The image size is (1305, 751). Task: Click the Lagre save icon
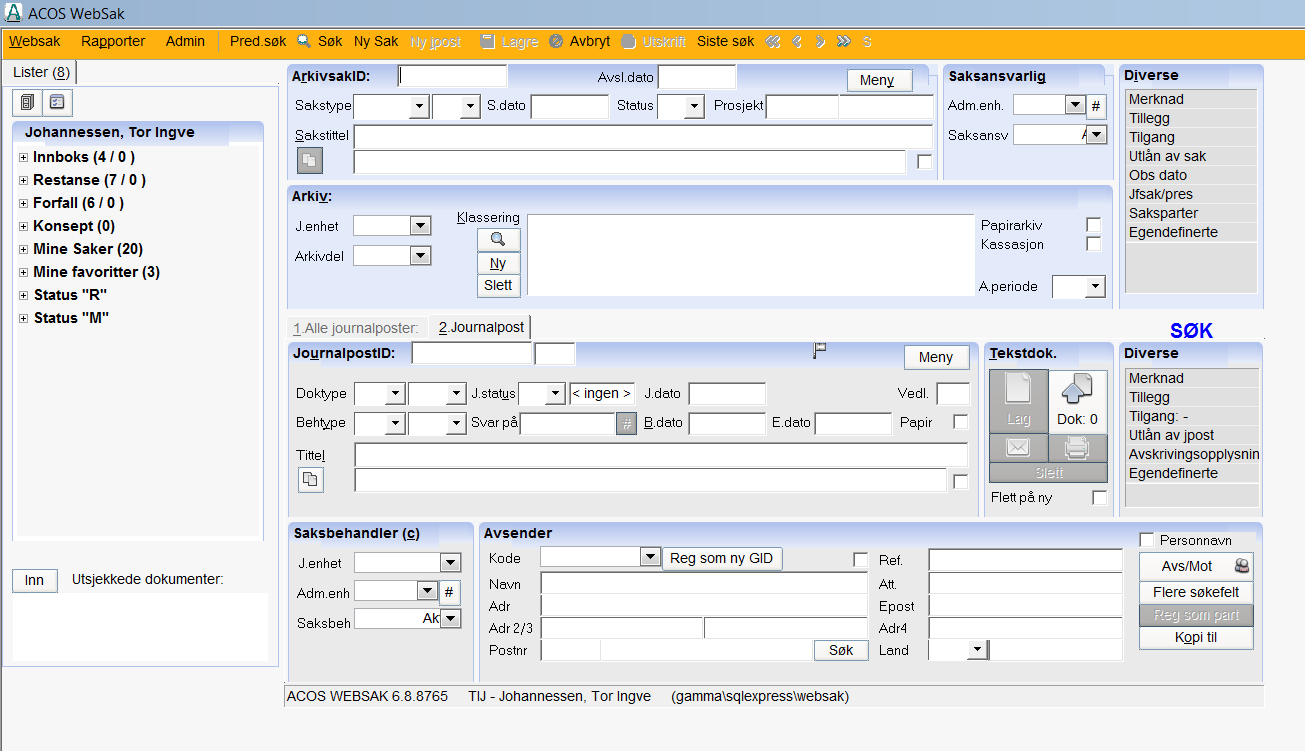[x=488, y=42]
